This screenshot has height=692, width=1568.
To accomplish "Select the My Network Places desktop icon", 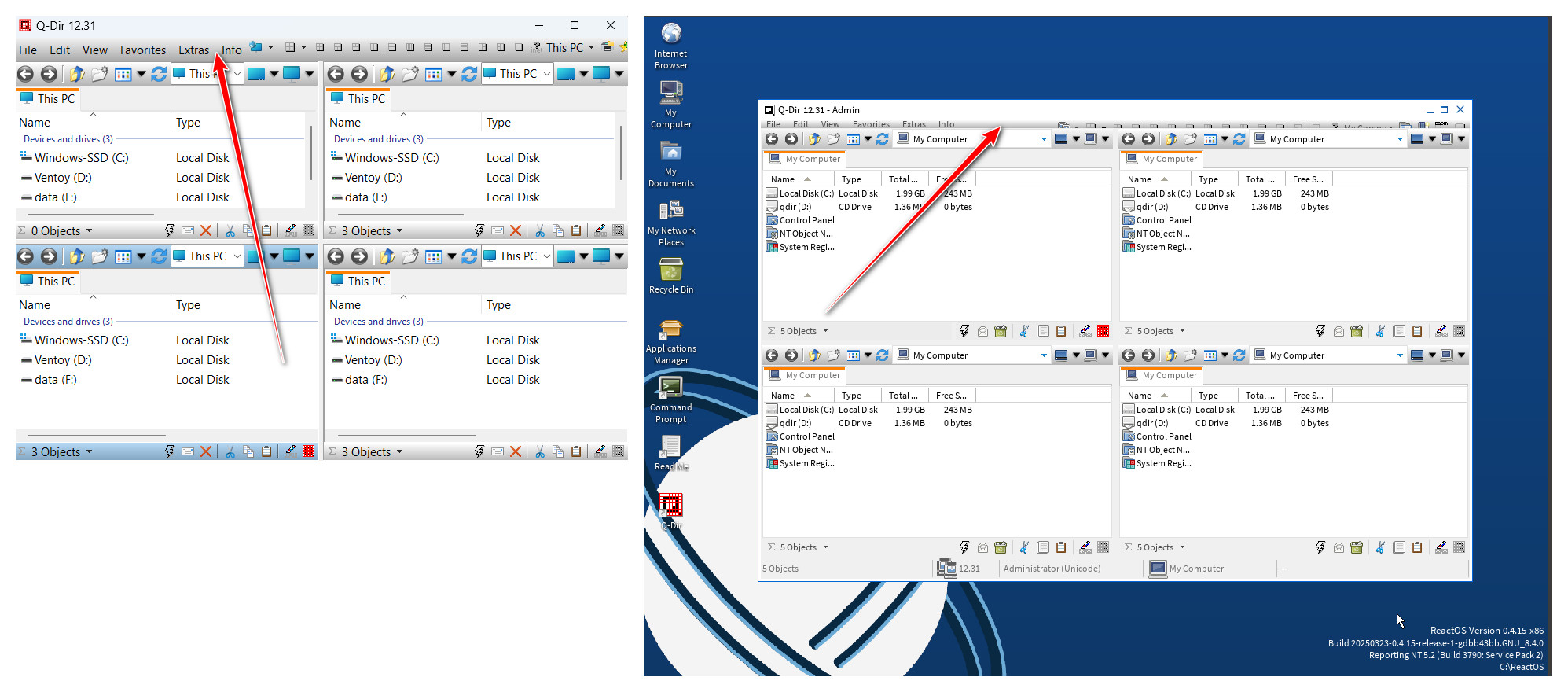I will tap(671, 223).
